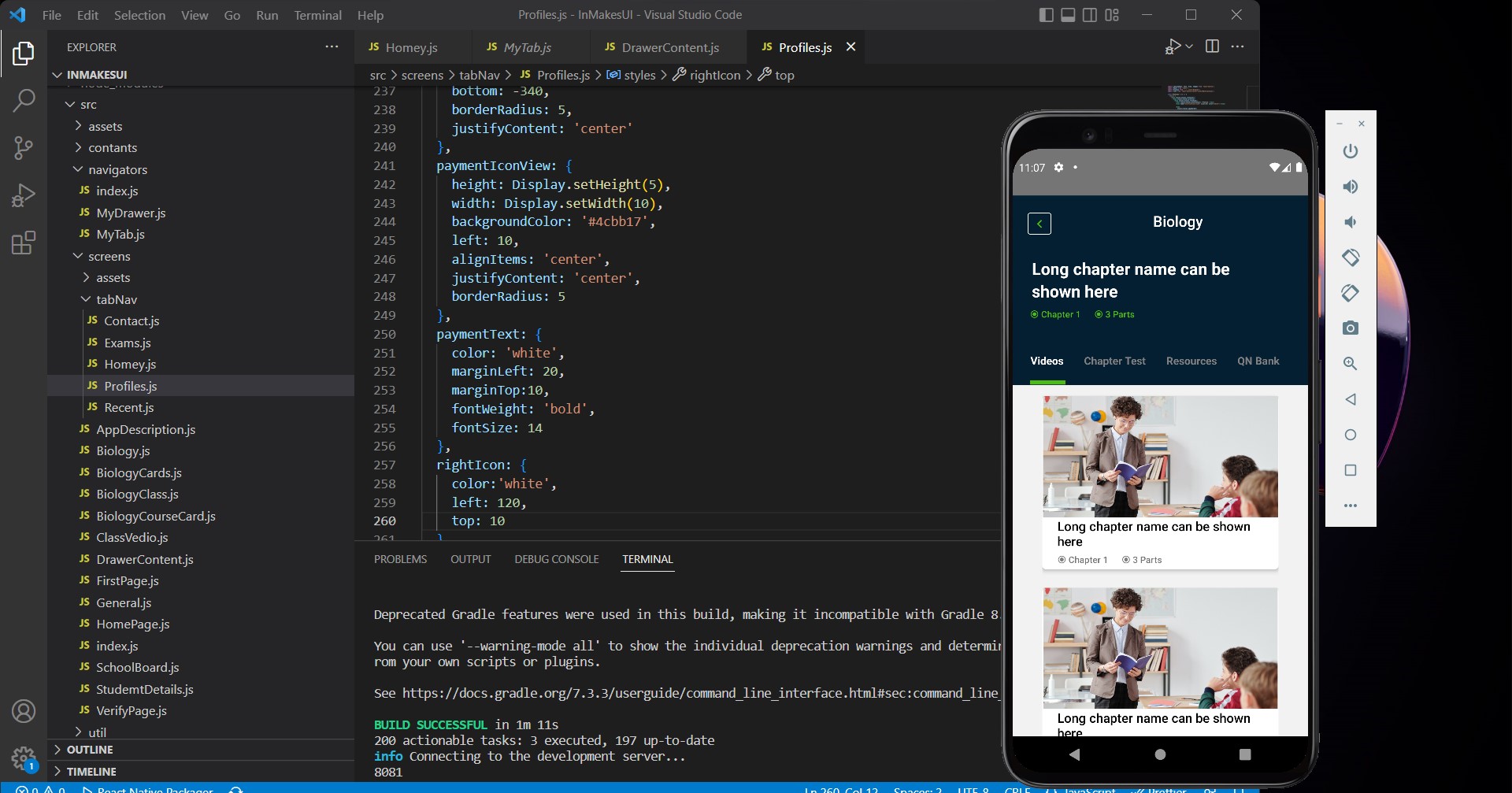Toggle the Primary Side Bar visibility
Image resolution: width=1512 pixels, height=793 pixels.
1046,14
